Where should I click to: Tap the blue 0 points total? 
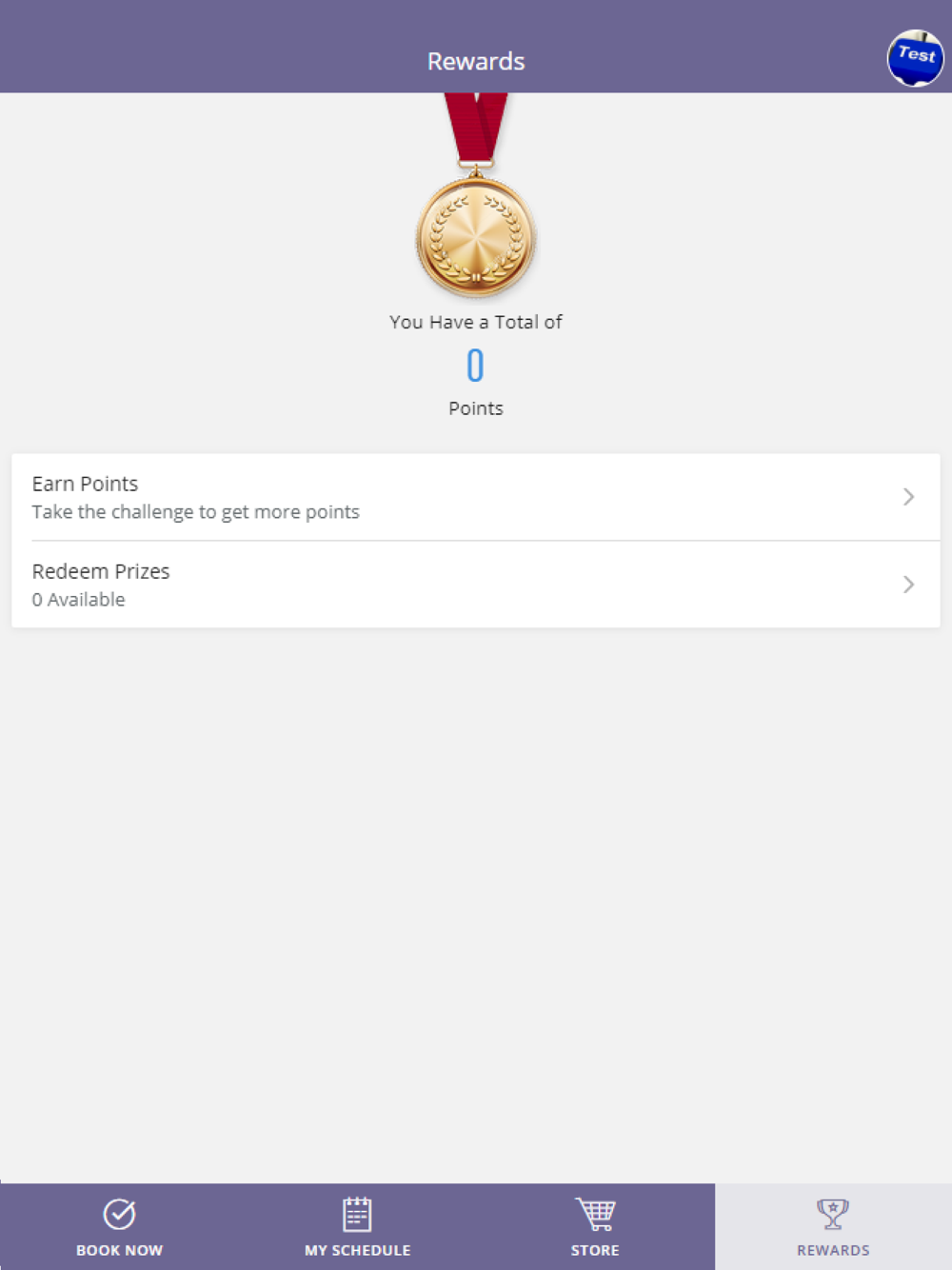(x=475, y=366)
